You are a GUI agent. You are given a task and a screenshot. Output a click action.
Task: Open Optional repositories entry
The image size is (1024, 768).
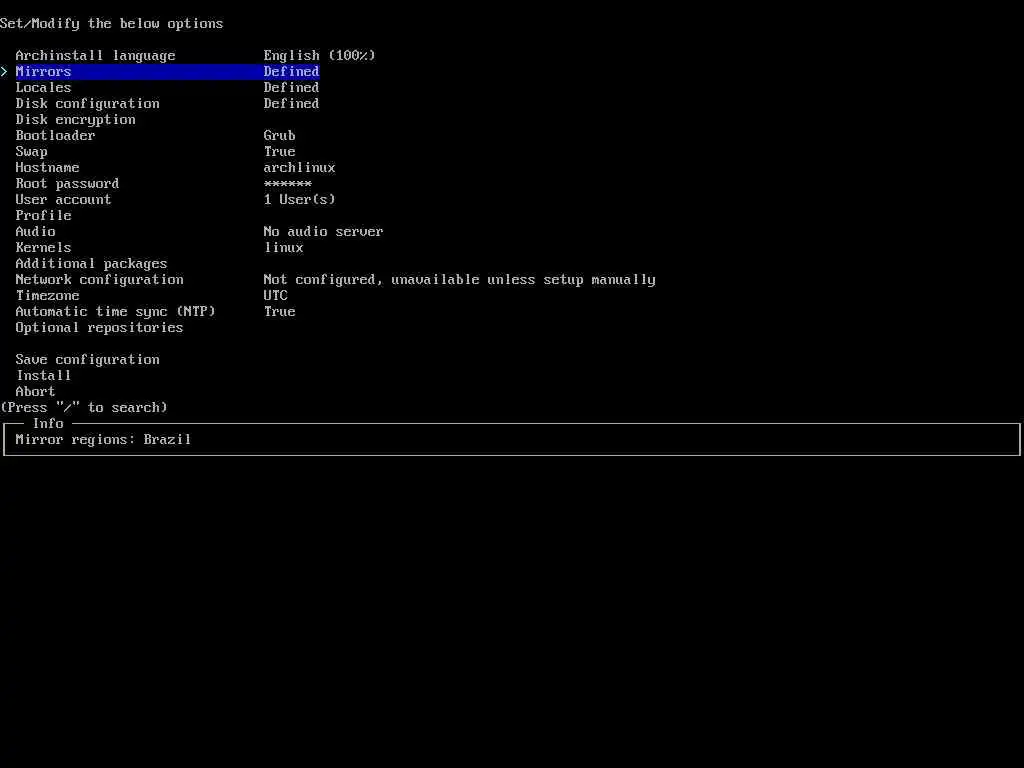99,327
